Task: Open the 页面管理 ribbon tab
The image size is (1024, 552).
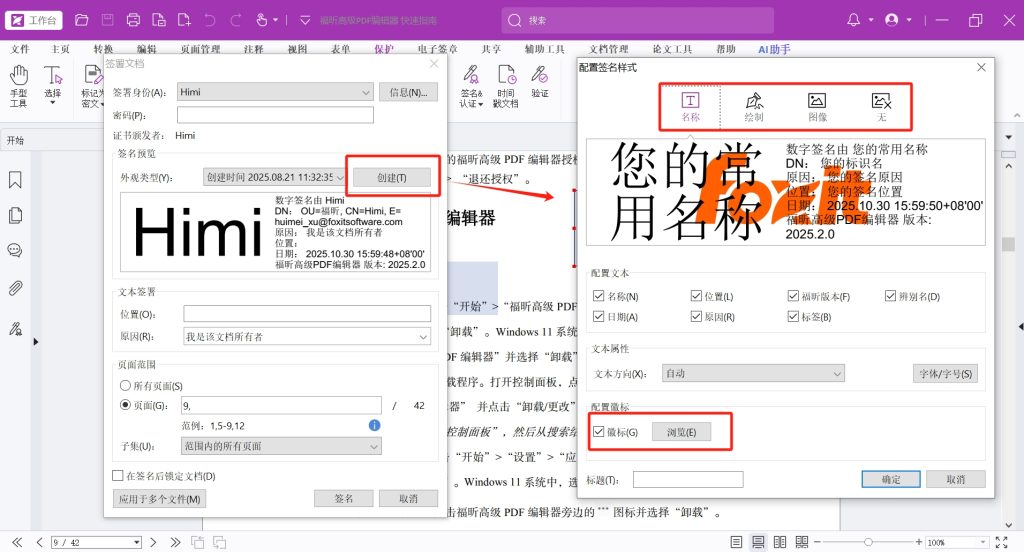Action: tap(200, 49)
